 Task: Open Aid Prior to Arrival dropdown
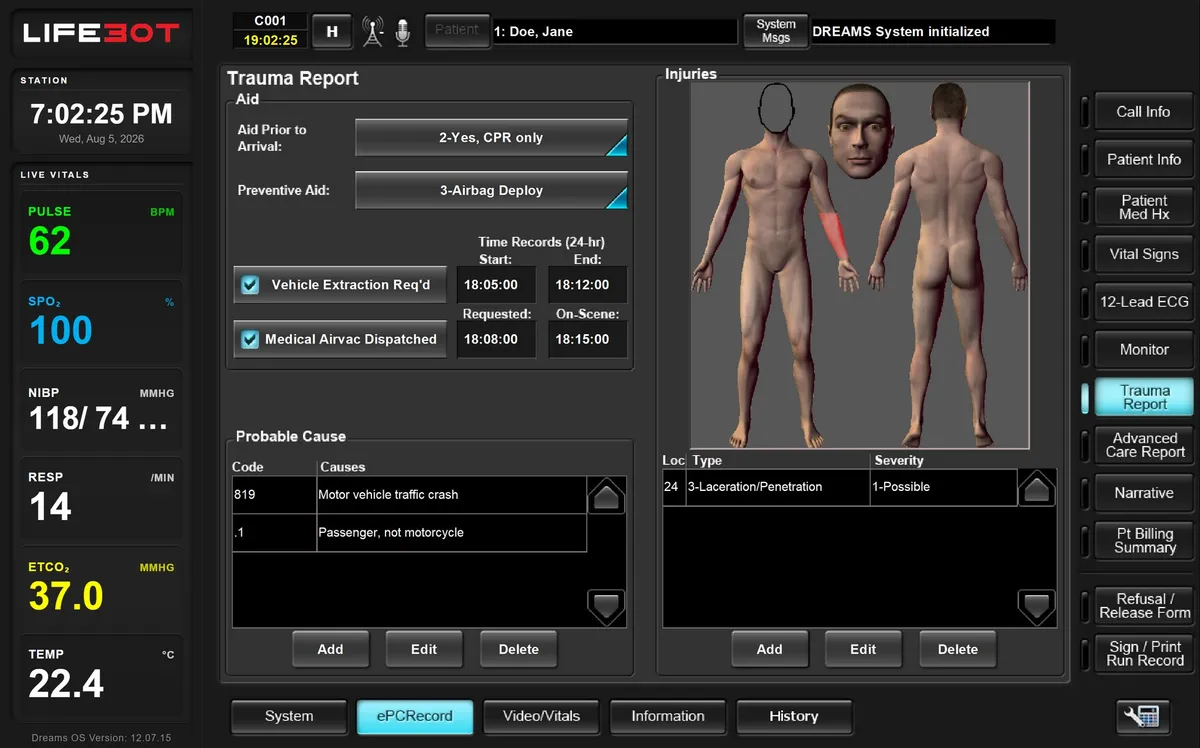491,138
